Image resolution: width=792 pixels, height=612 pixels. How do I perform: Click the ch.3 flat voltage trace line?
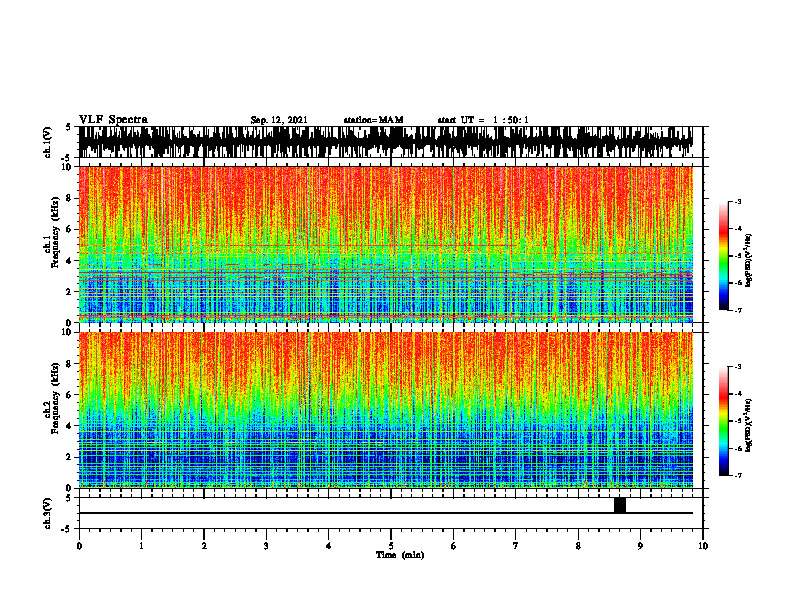click(385, 513)
